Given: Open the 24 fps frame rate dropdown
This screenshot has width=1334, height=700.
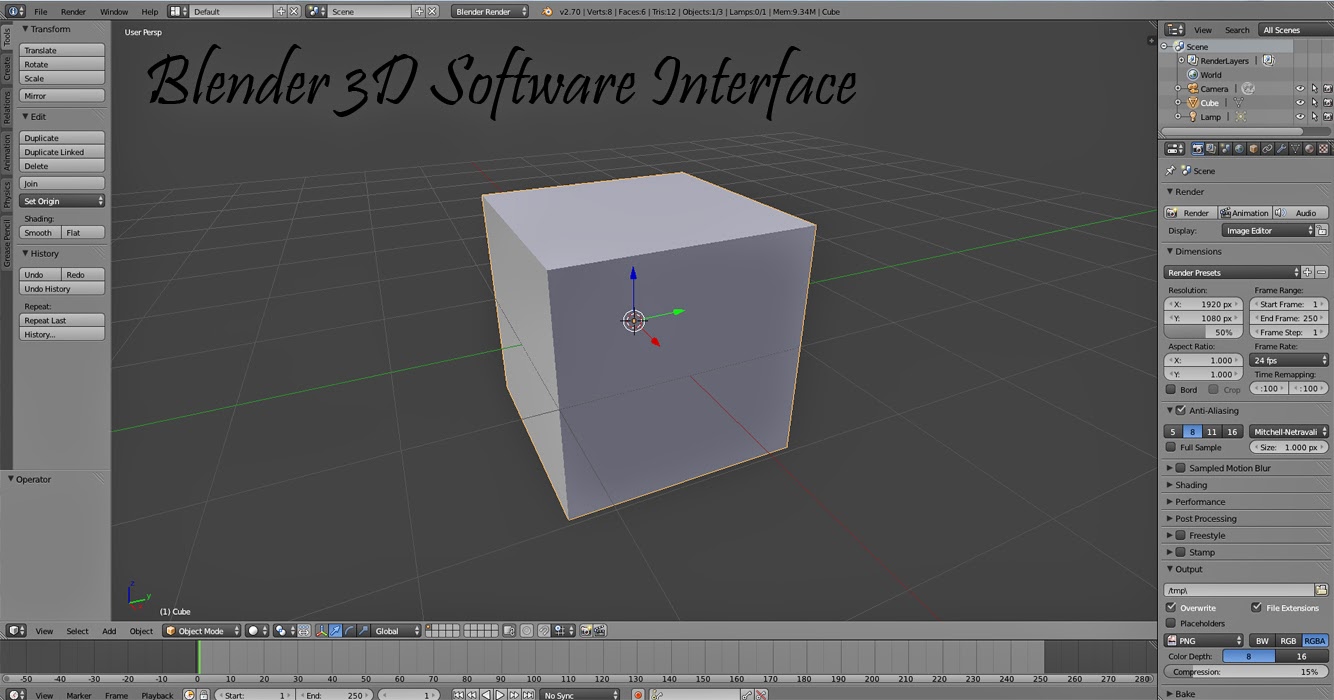Looking at the screenshot, I should click(1290, 360).
